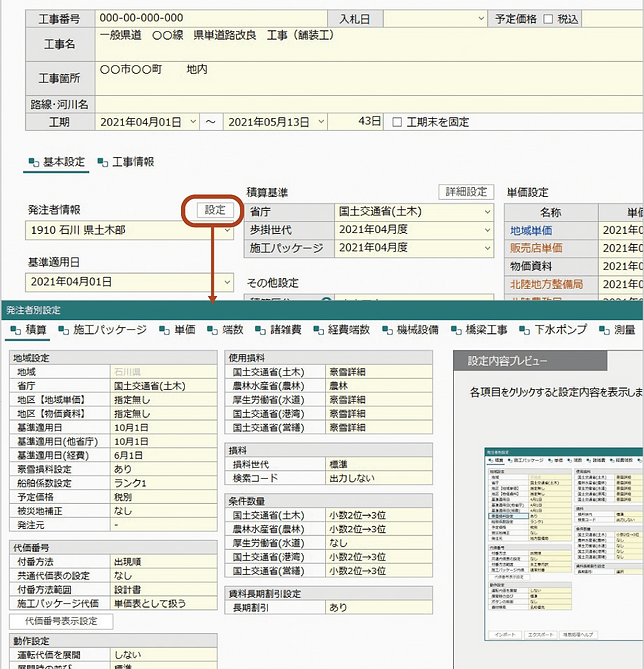Open the 単価 tab
Image resolution: width=644 pixels, height=669 pixels.
pos(177,330)
